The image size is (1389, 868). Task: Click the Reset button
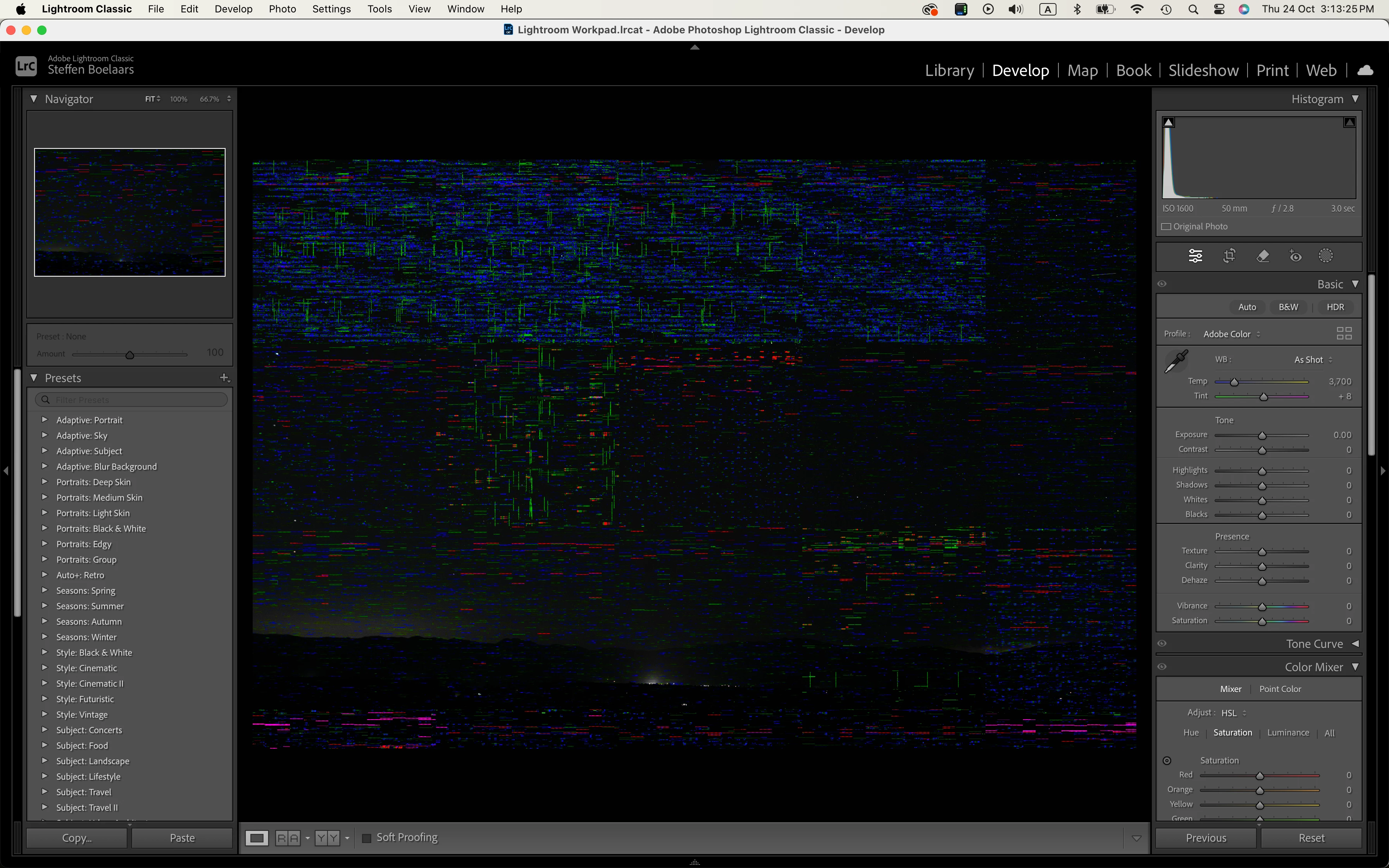[x=1311, y=838]
